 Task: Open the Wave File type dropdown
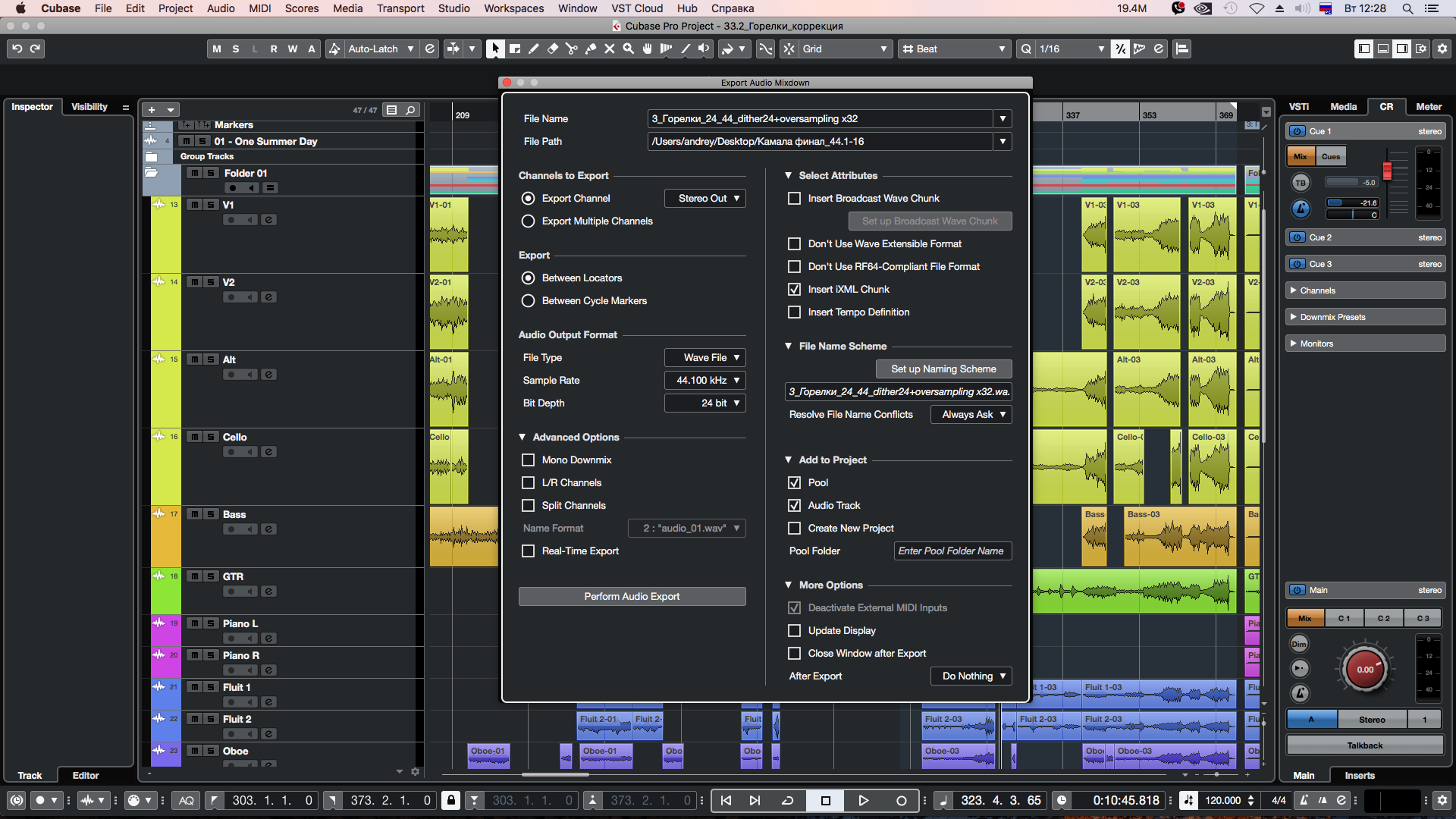pos(705,357)
